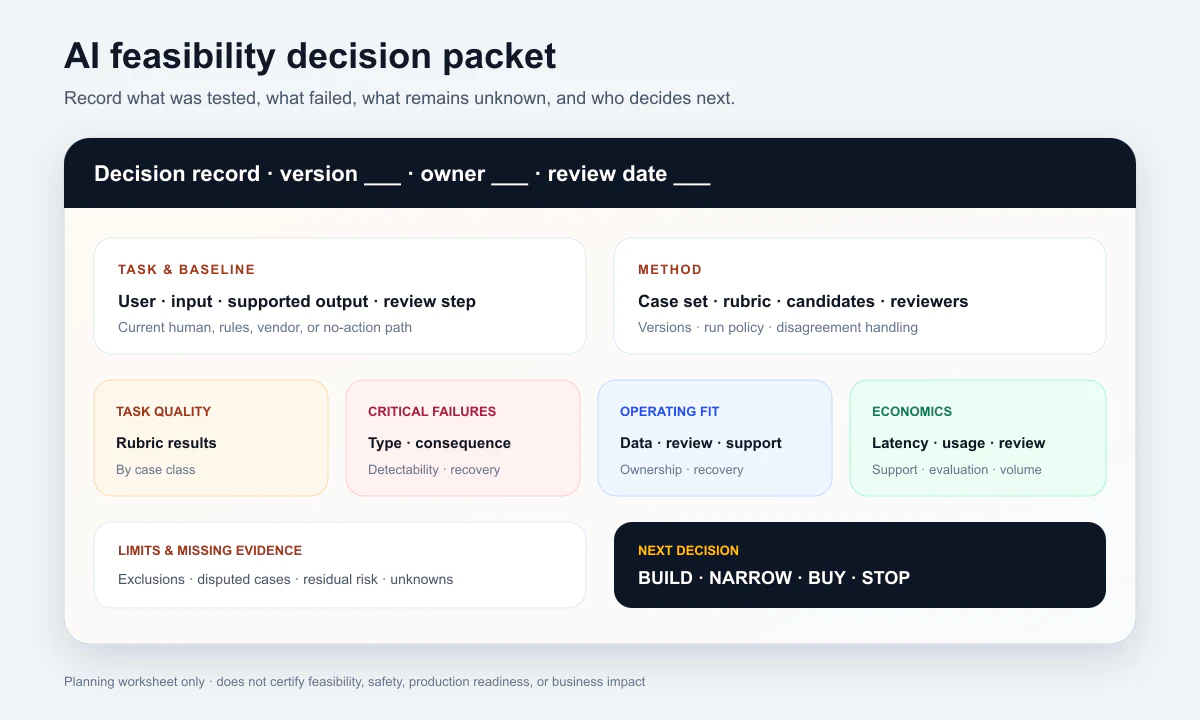The height and width of the screenshot is (720, 1200).
Task: Click the 'Support · evaluation · volume' text
Action: 957,469
